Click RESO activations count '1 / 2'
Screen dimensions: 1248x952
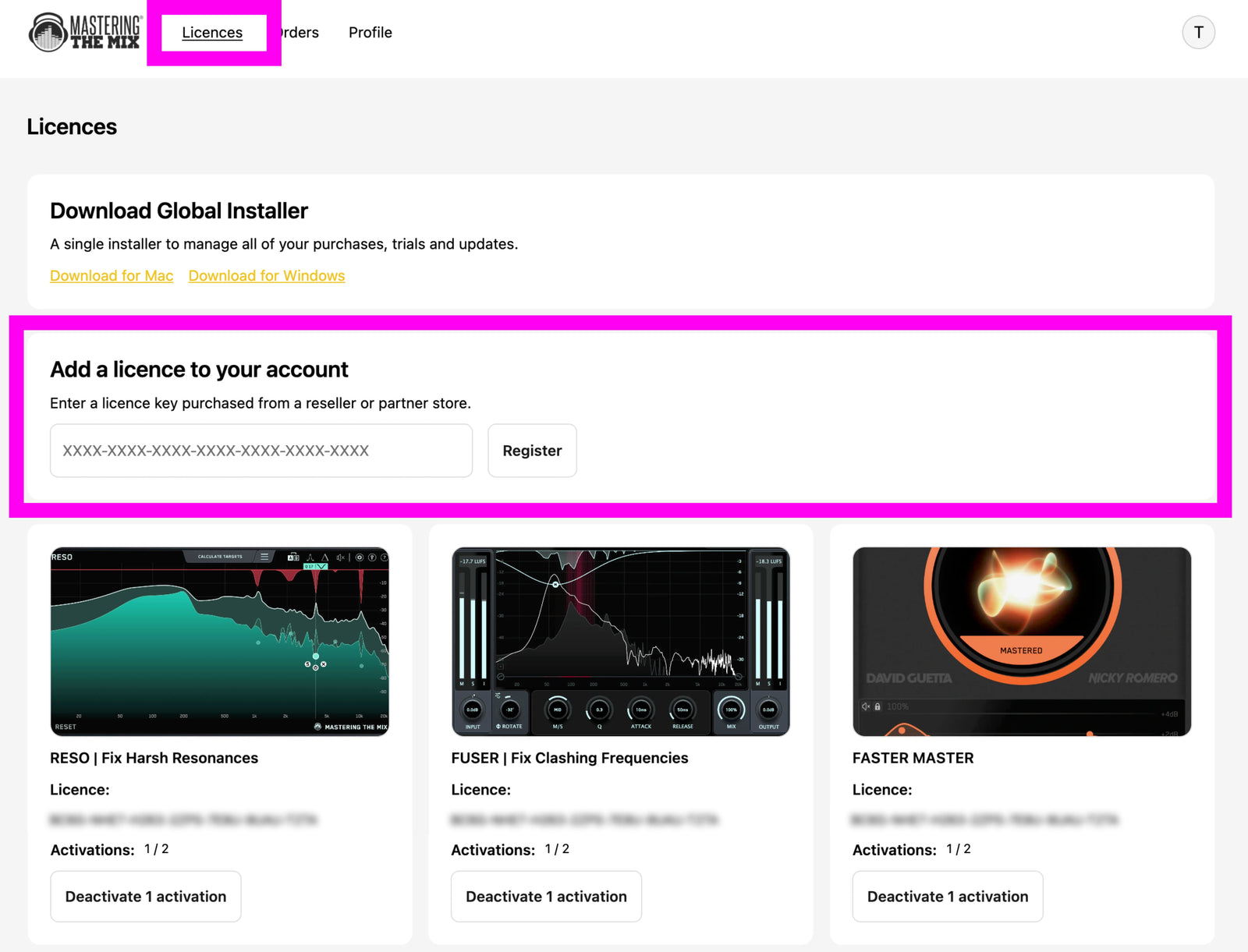coord(157,849)
